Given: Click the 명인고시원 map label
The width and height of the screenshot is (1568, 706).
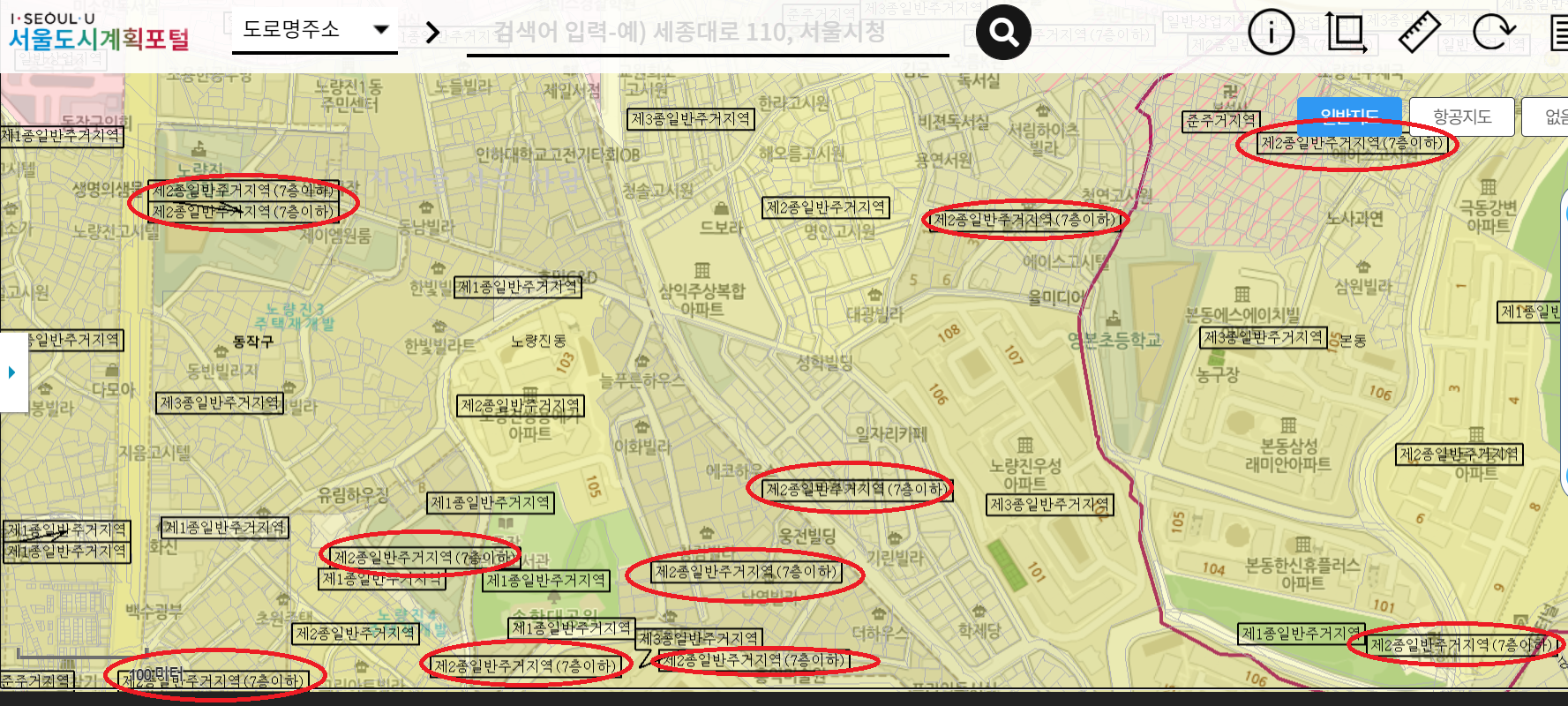Looking at the screenshot, I should pyautogui.click(x=839, y=232).
